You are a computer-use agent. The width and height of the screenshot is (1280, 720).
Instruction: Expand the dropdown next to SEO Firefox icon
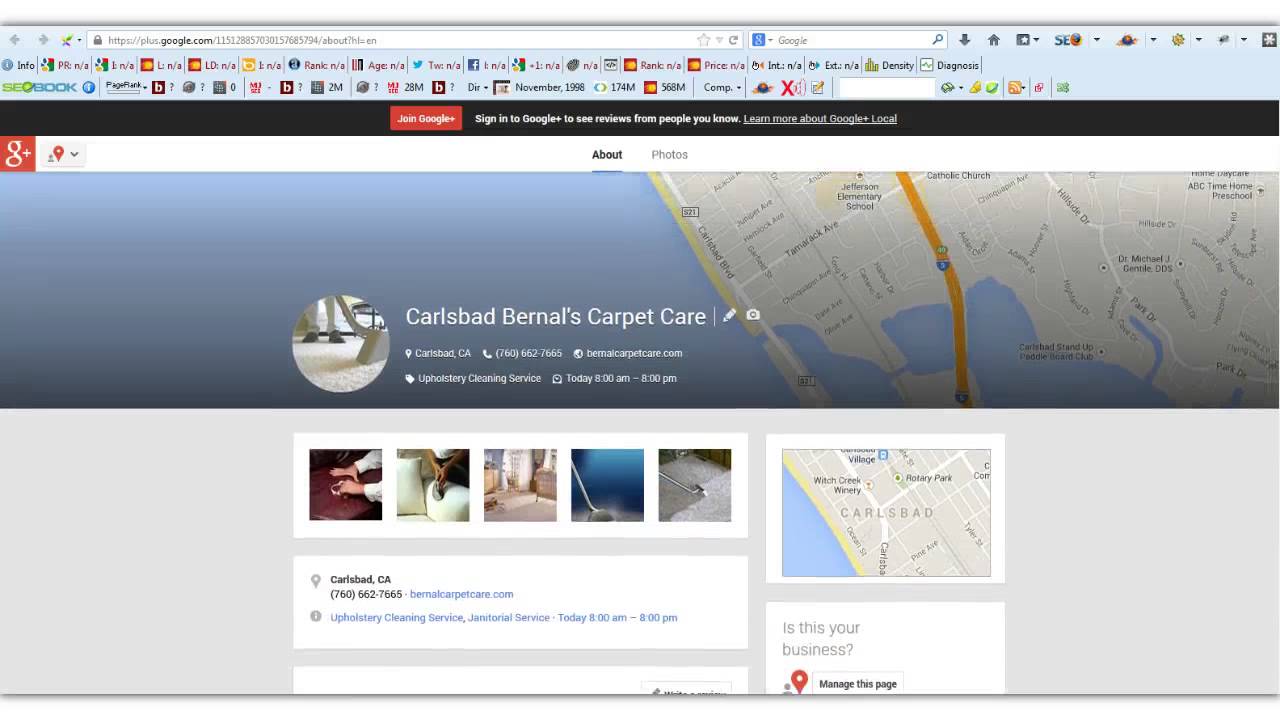tap(1096, 40)
